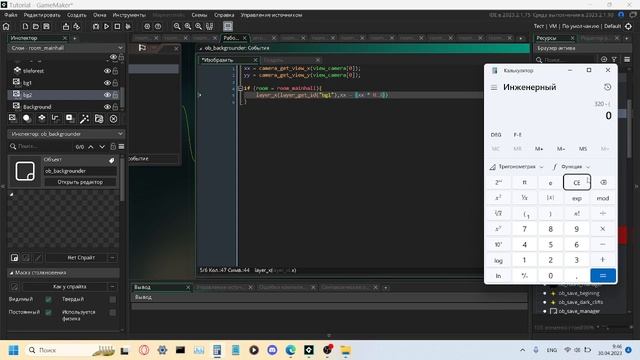Screen dimensions: 640x360
Task: Hide the Background layer with its eye icon
Action: click(x=107, y=107)
